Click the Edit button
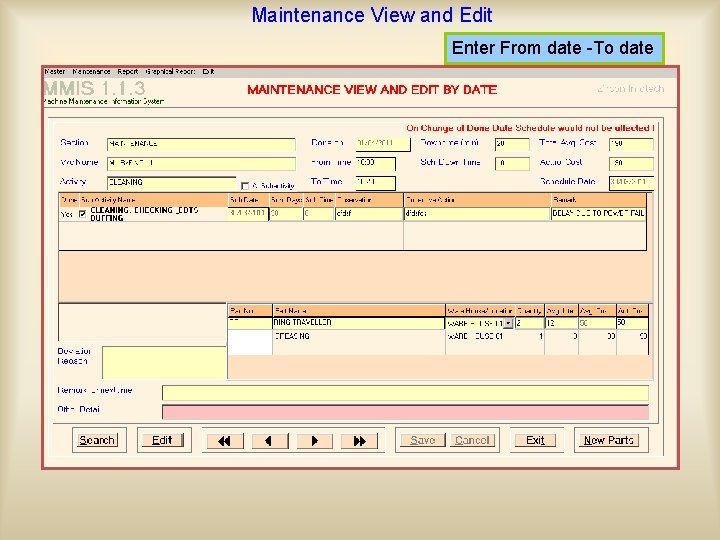The width and height of the screenshot is (720, 540). tap(162, 440)
